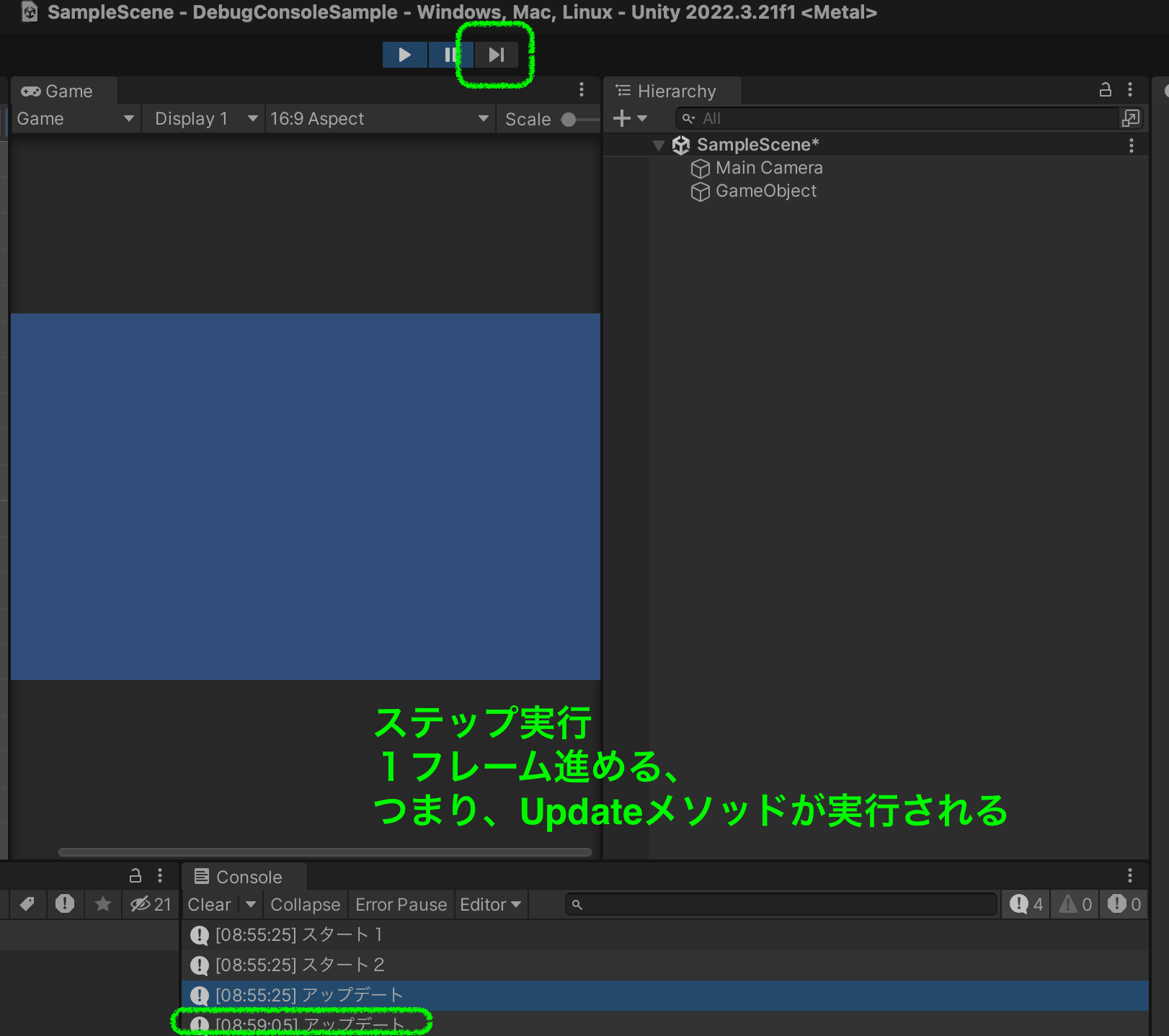Open SampleScene row options menu
The image size is (1169, 1036).
click(x=1132, y=146)
